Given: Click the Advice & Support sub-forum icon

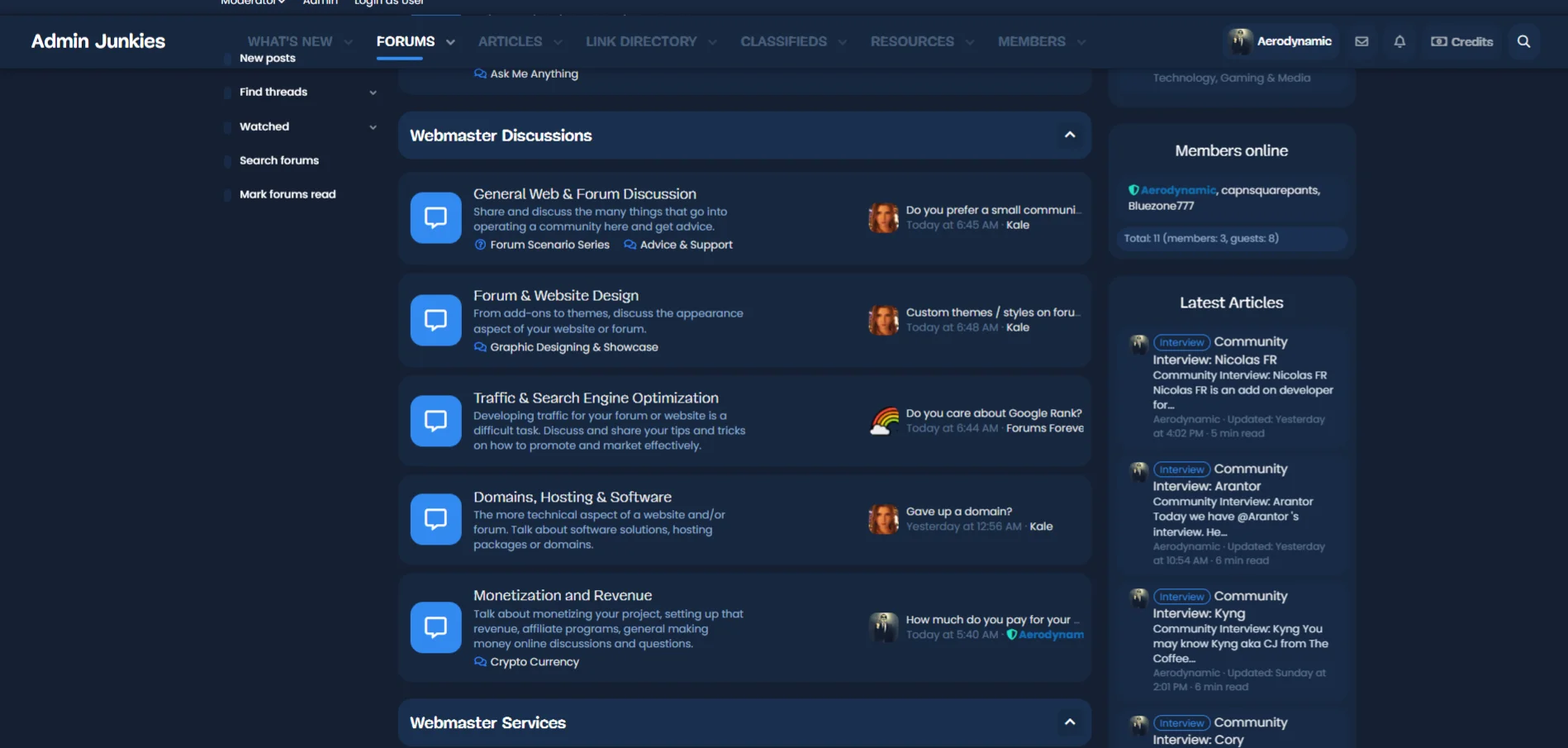Looking at the screenshot, I should (630, 245).
